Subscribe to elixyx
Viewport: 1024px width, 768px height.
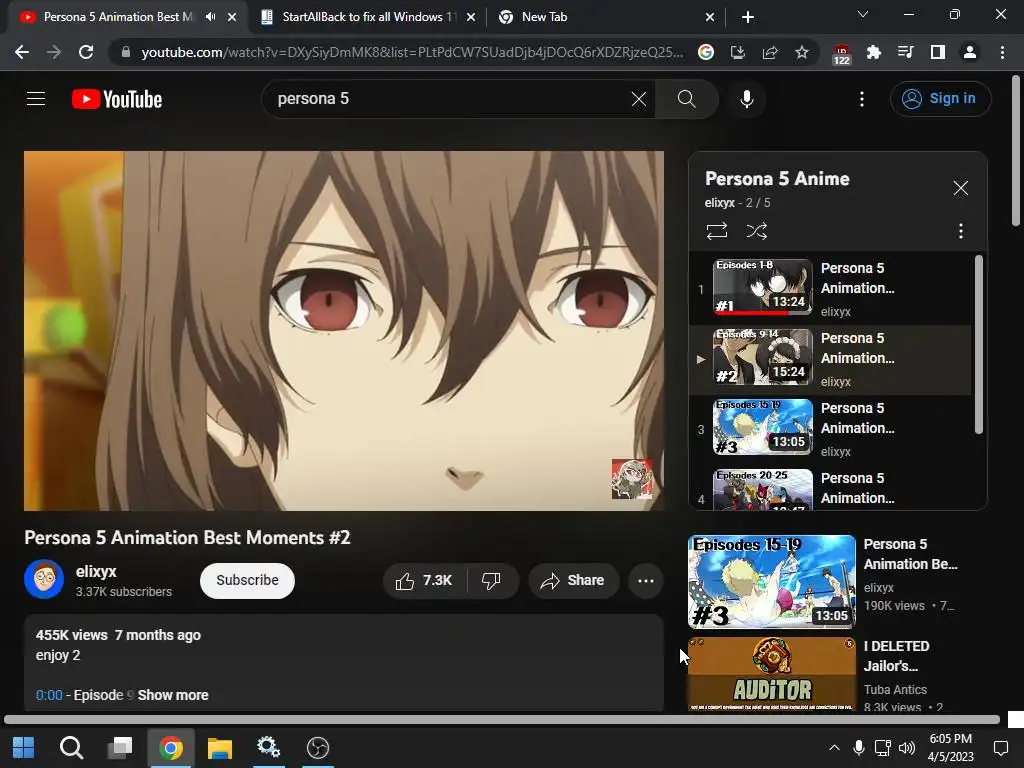coord(247,581)
